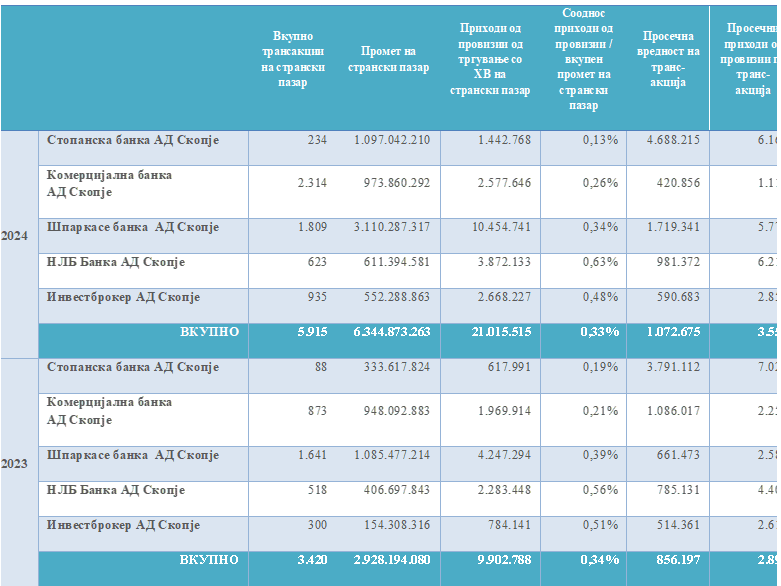Click the 2023 year label cell
Viewport: 781px width, 586px height.
tap(18, 464)
